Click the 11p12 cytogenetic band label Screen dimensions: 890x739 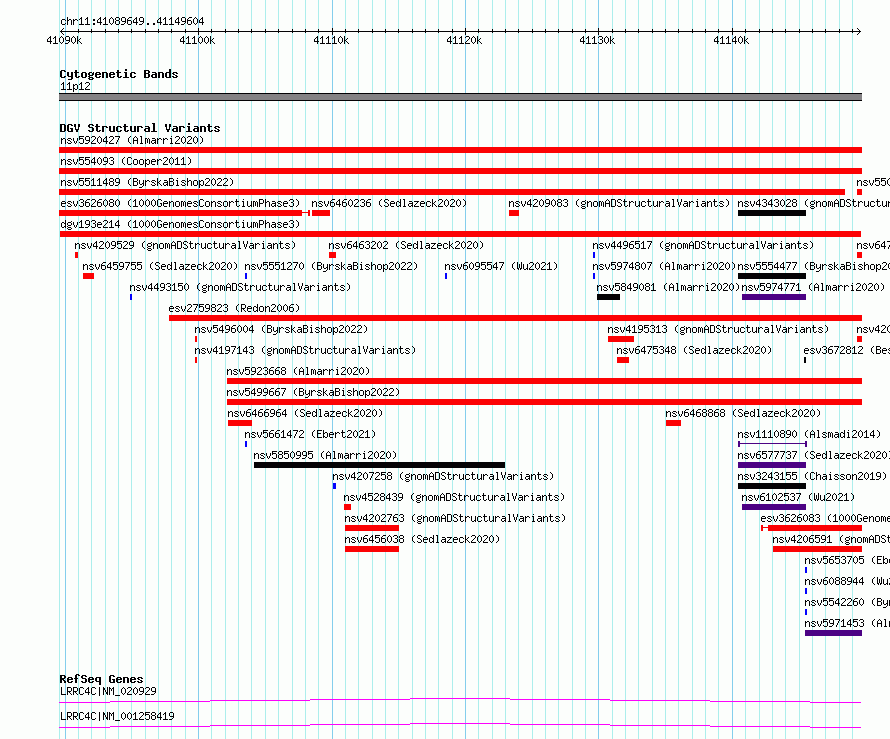(x=75, y=86)
